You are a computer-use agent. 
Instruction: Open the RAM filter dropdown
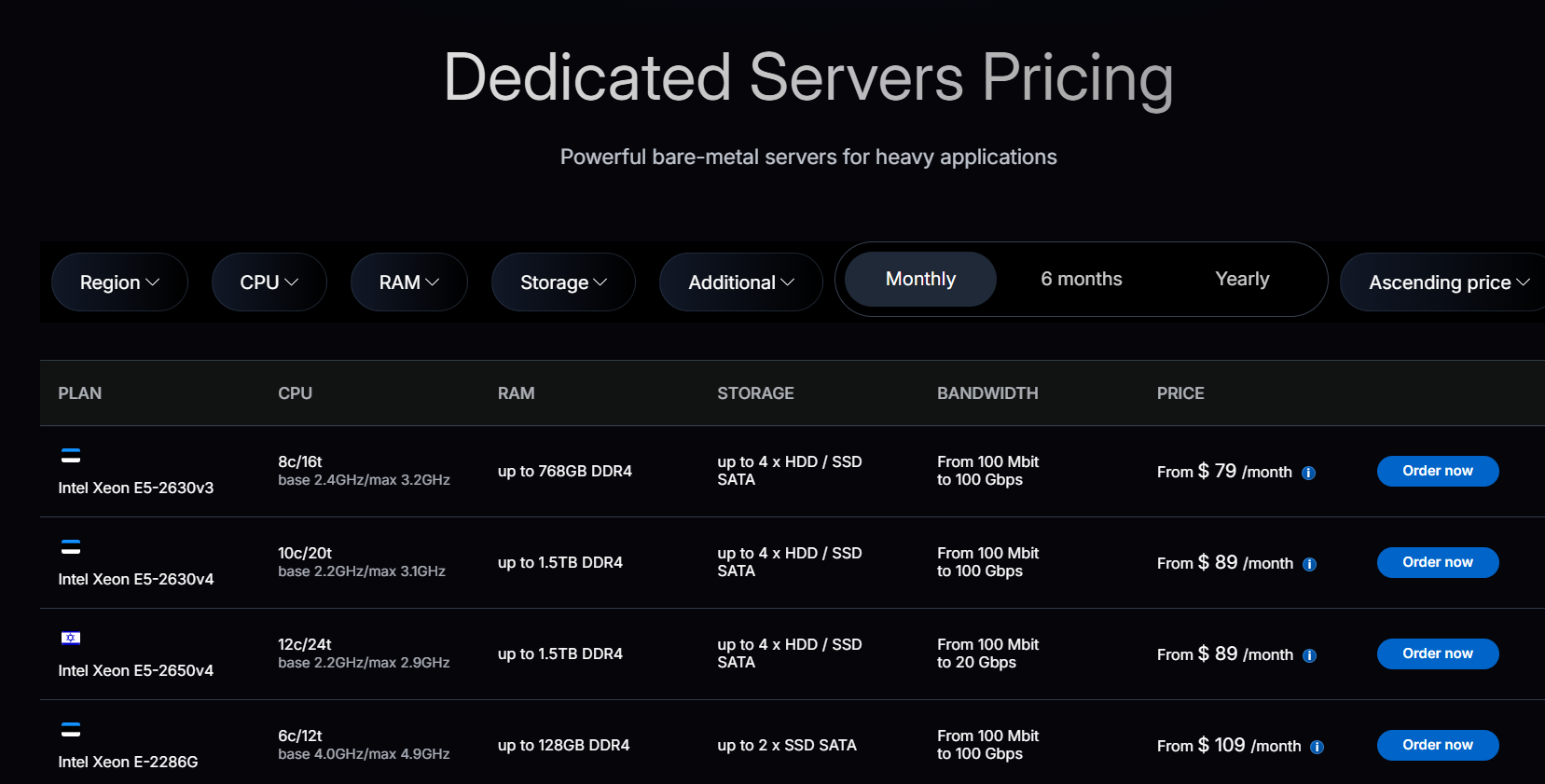coord(408,282)
